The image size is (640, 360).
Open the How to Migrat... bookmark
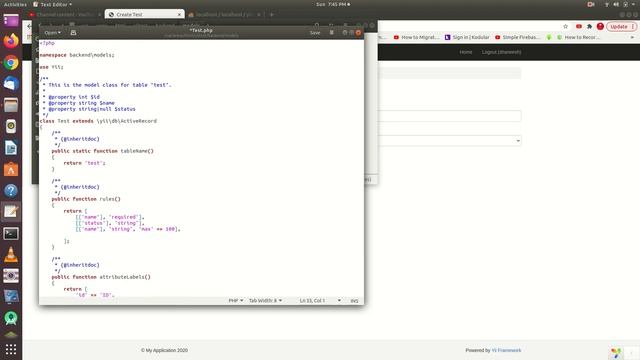[x=416, y=37]
